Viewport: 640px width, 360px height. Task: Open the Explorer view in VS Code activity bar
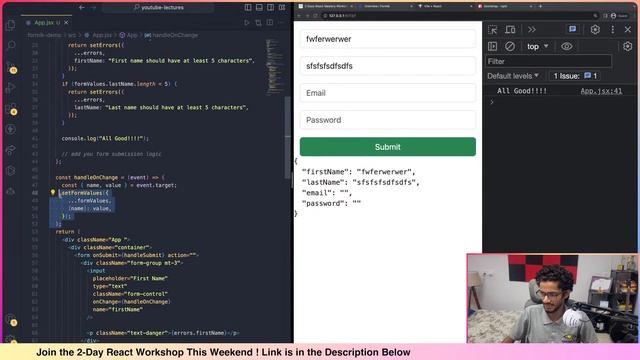(x=11, y=25)
